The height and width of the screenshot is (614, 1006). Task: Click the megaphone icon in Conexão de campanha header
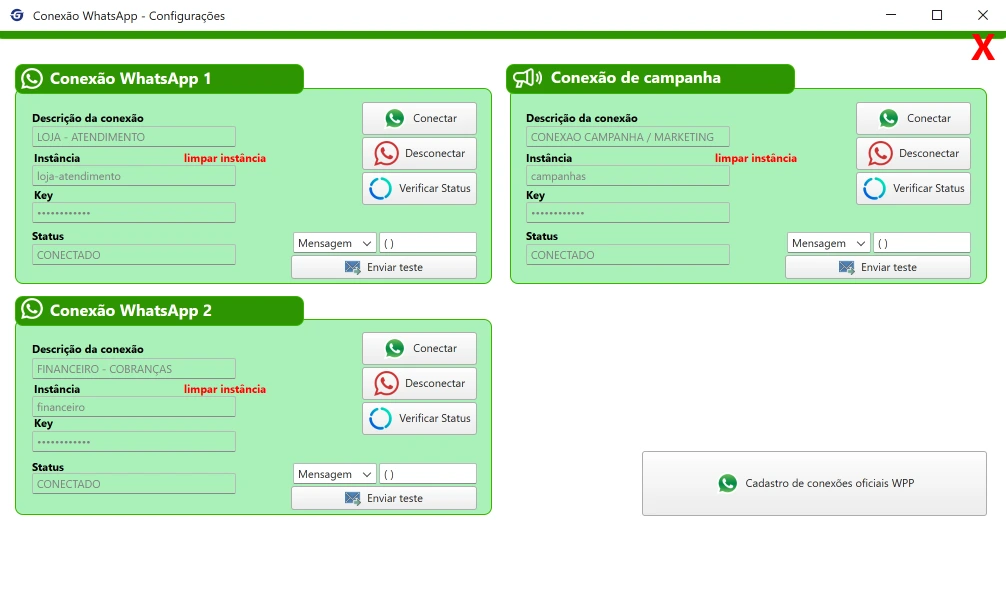527,78
